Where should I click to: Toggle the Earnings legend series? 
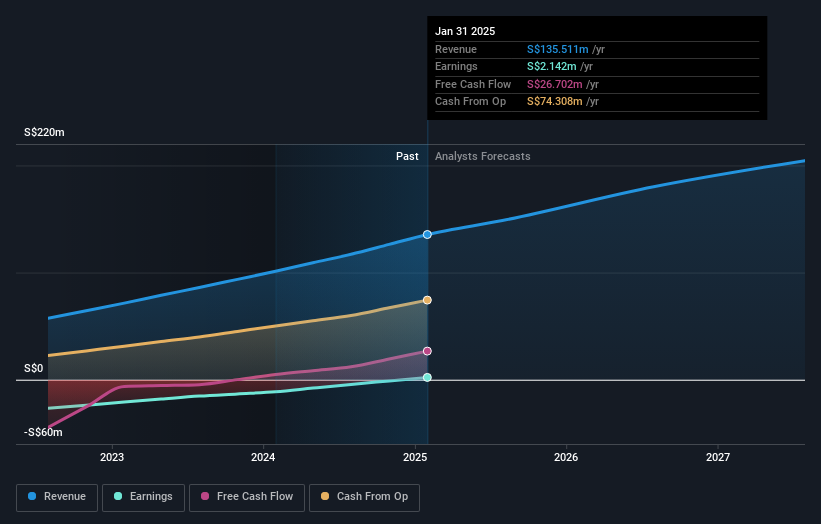click(143, 497)
